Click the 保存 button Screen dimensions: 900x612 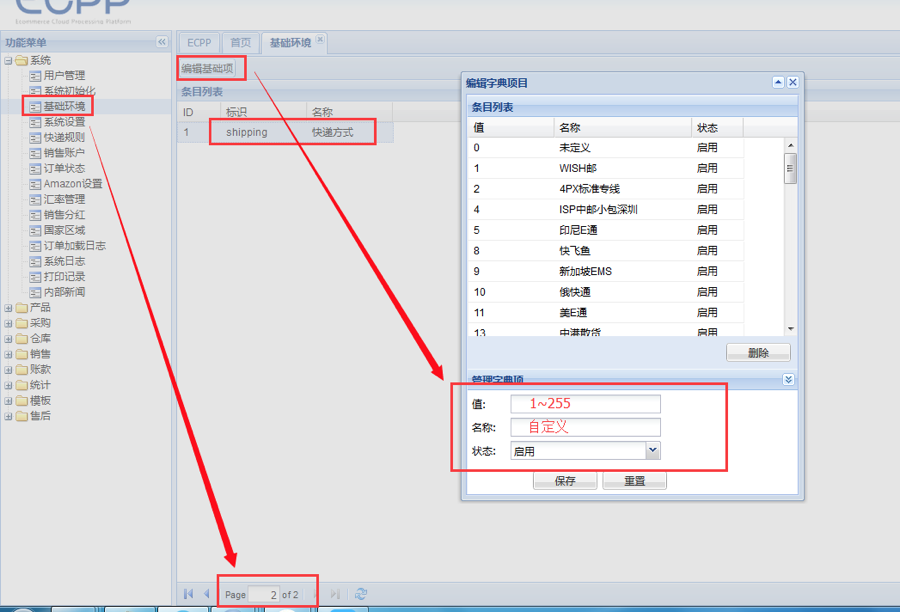[x=565, y=481]
